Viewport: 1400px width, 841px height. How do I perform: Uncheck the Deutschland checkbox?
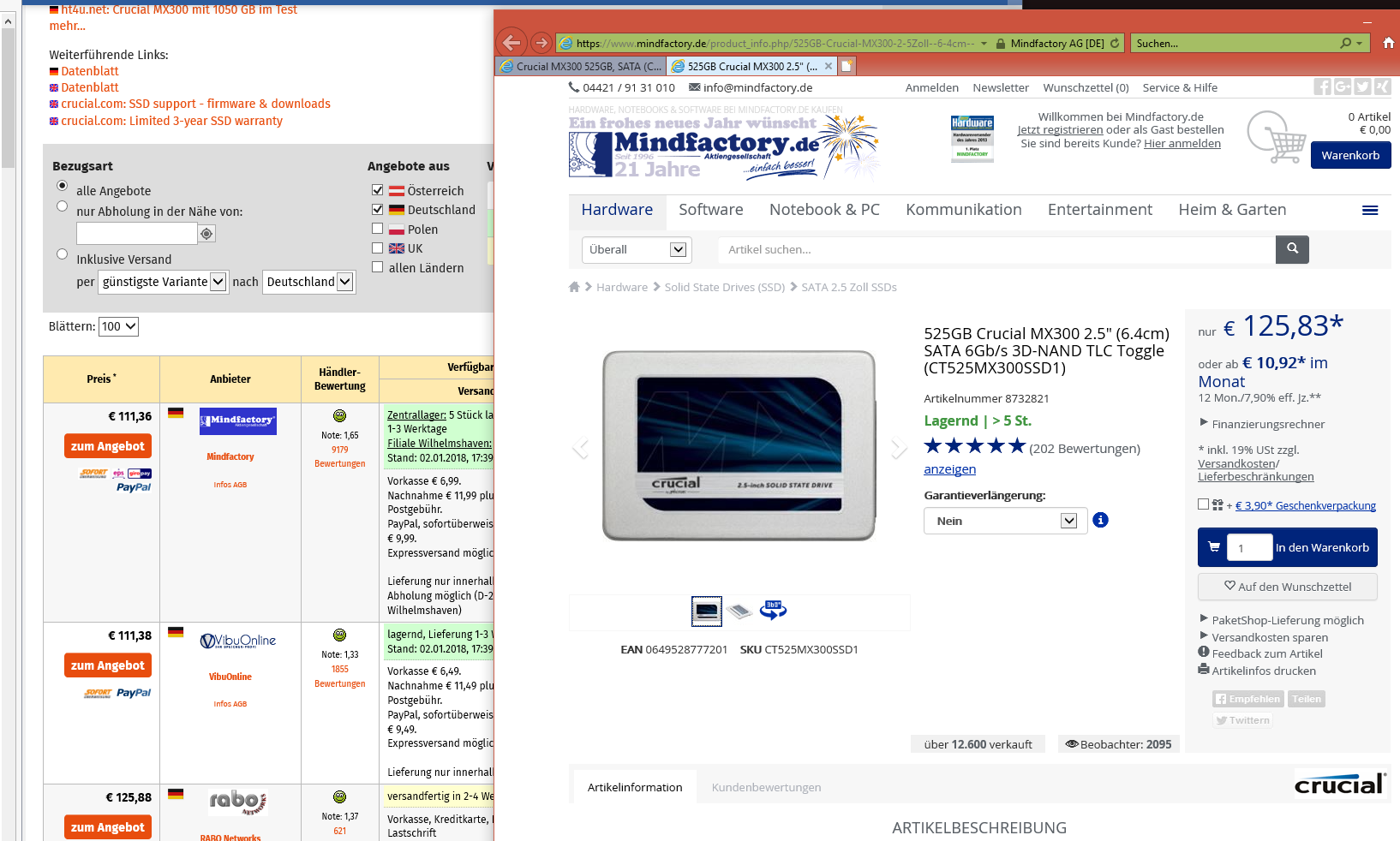[377, 209]
